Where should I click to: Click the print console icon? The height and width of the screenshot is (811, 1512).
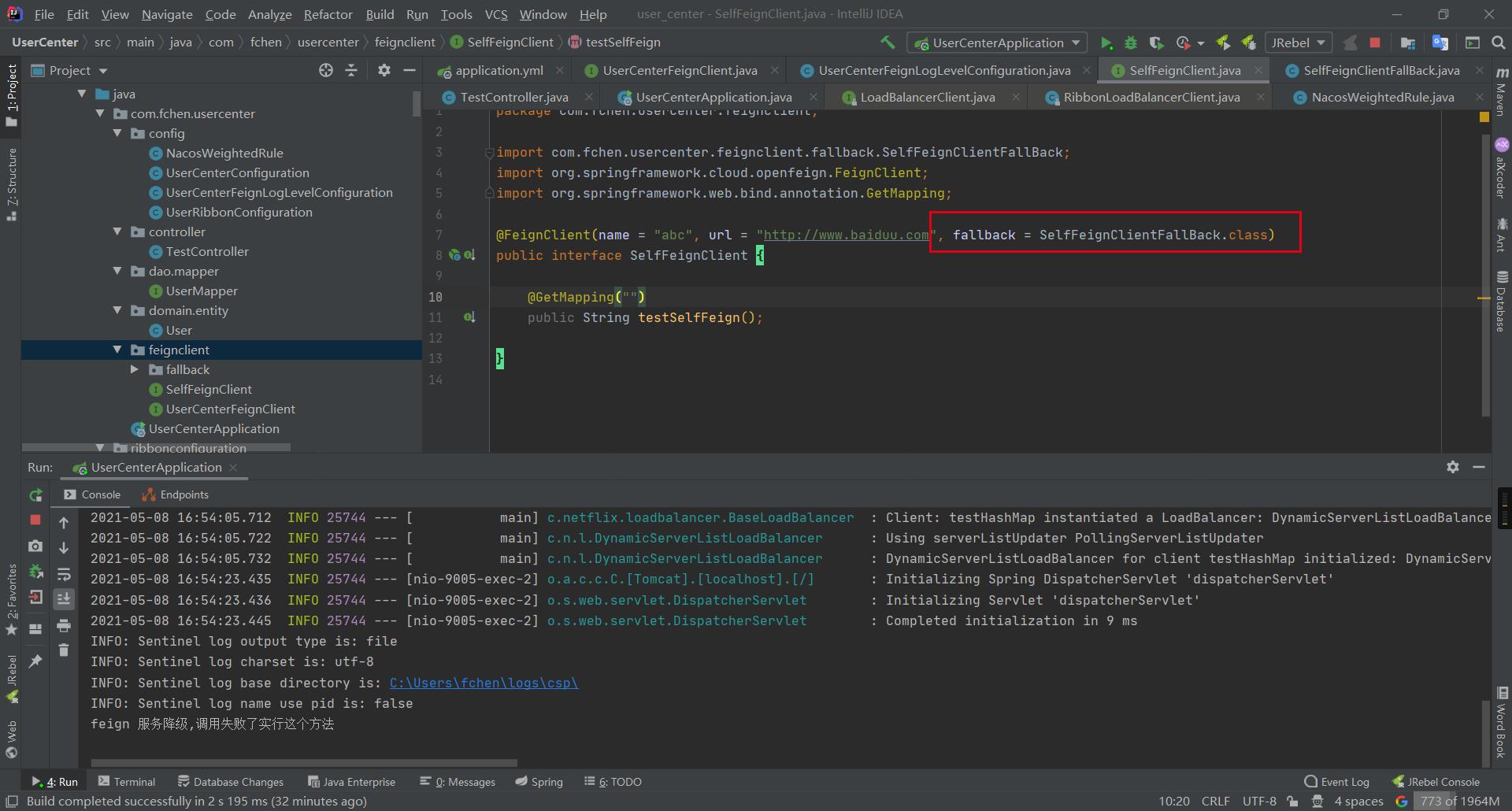[64, 626]
